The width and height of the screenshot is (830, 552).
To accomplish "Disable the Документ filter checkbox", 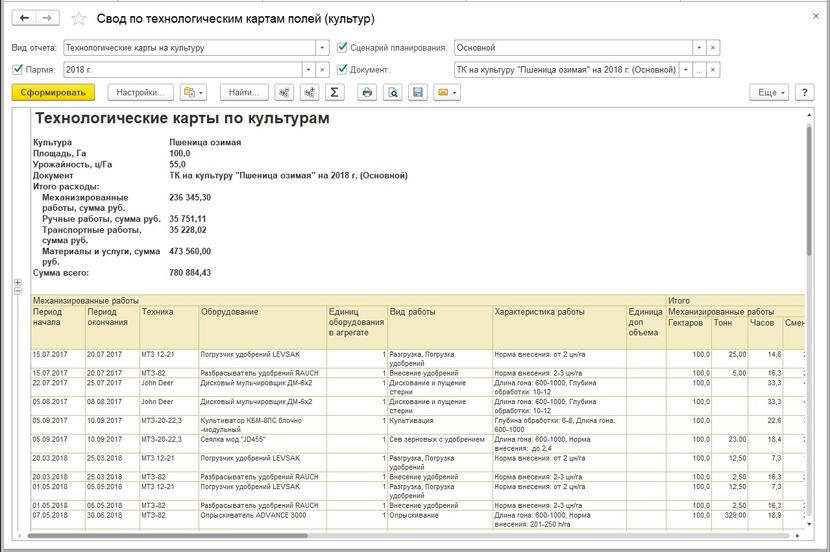I will click(x=343, y=70).
